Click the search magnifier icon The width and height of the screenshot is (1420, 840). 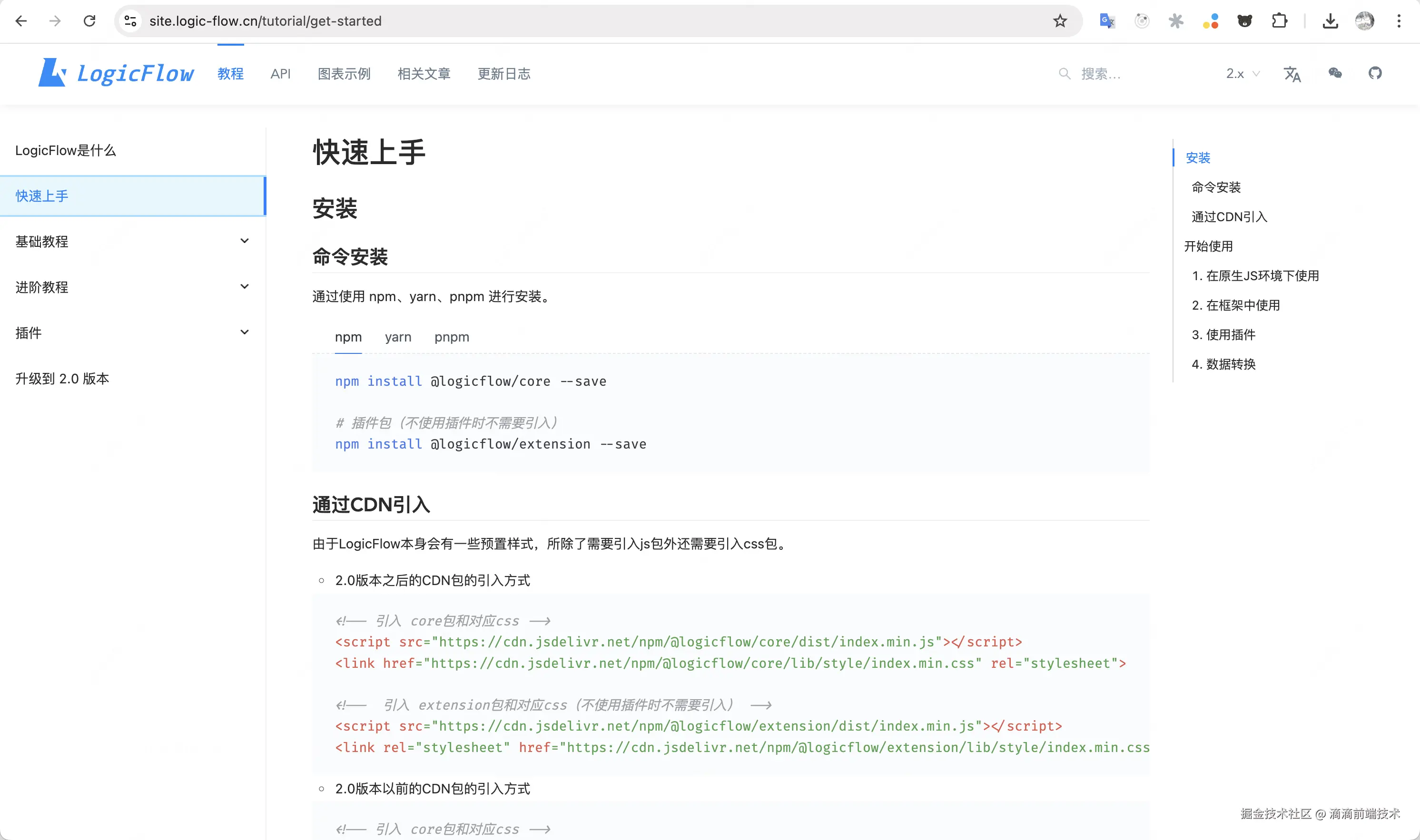[x=1065, y=74]
